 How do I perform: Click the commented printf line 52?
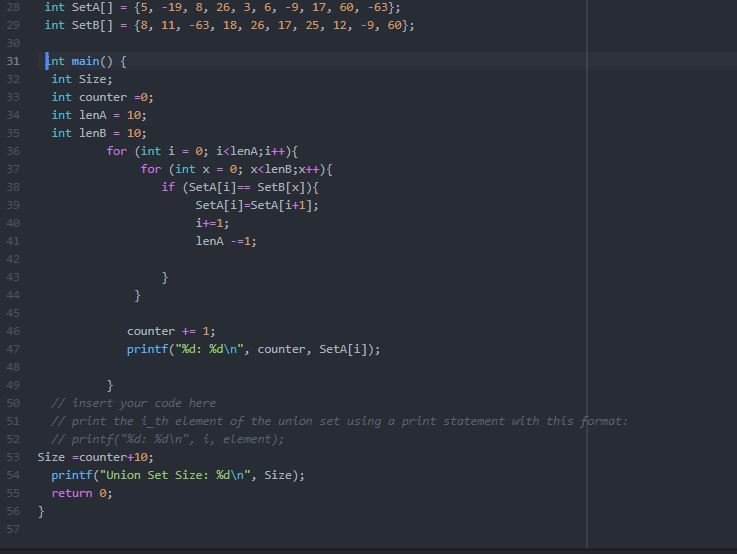coord(168,439)
